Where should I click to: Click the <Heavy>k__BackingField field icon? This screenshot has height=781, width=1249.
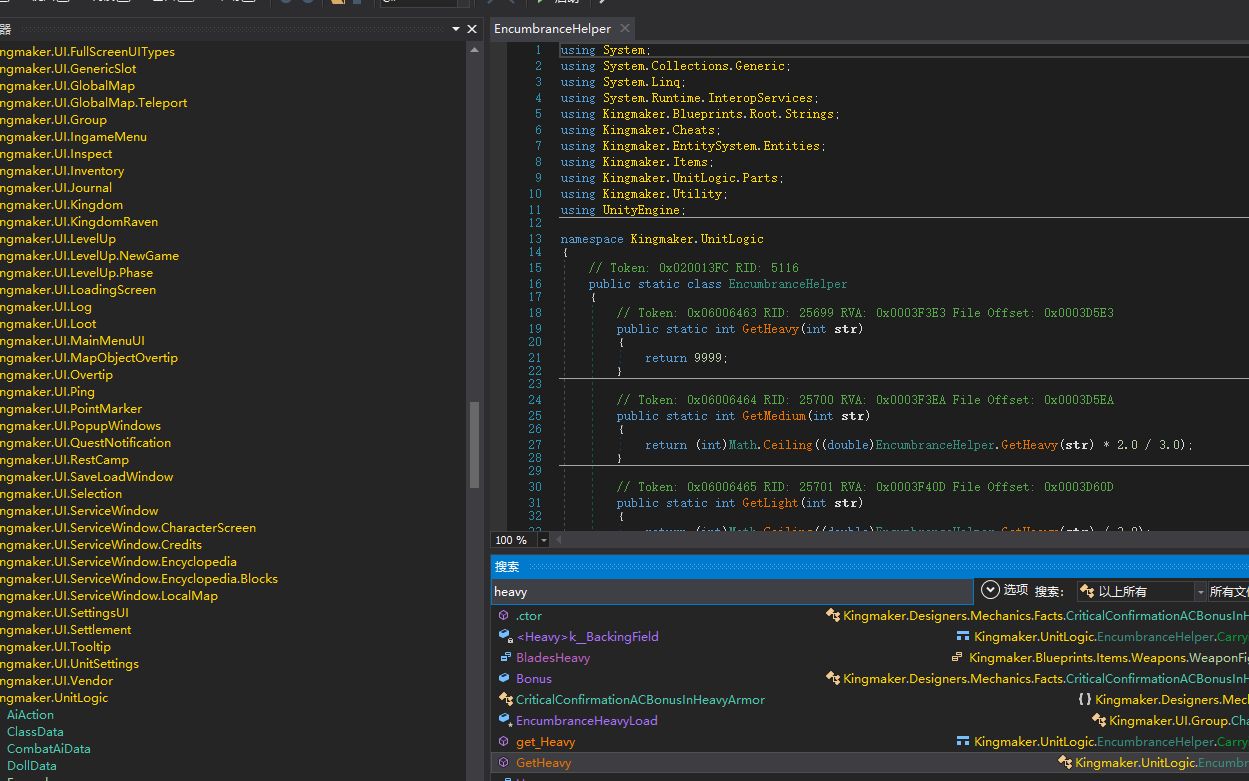[x=504, y=637]
